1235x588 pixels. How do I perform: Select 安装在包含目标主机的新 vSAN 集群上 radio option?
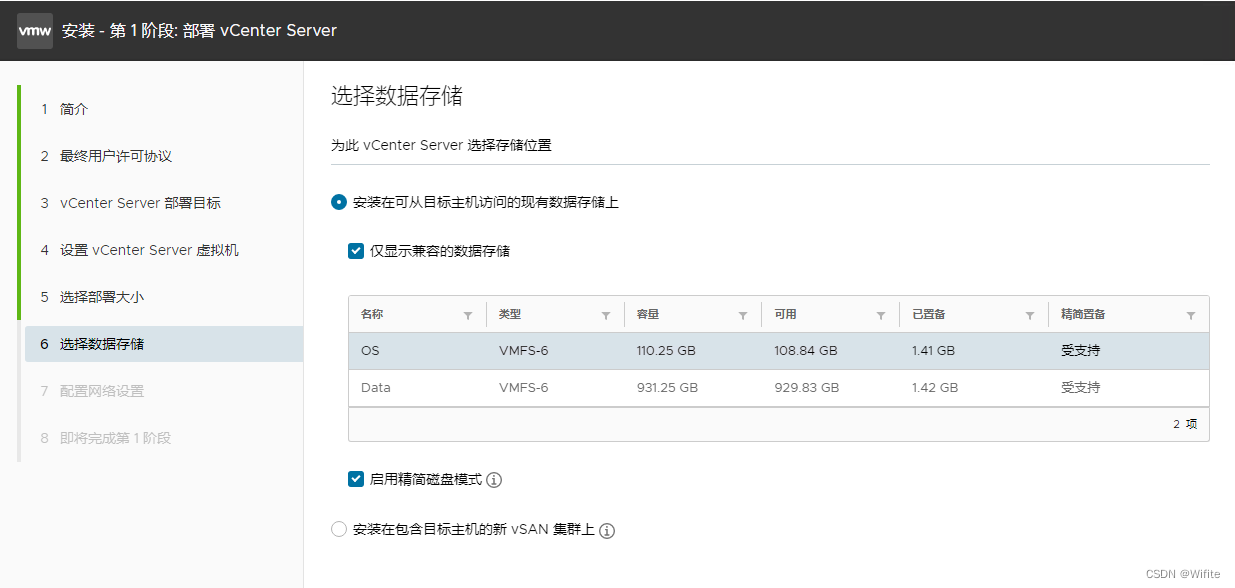[x=339, y=529]
